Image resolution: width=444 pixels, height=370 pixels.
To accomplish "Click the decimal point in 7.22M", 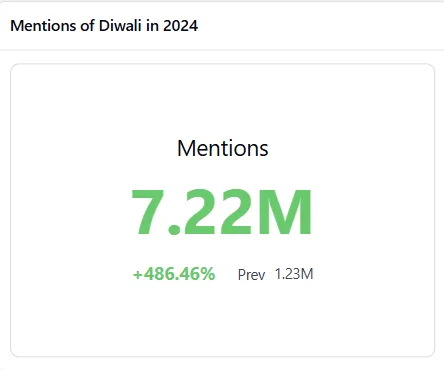I will click(173, 230).
